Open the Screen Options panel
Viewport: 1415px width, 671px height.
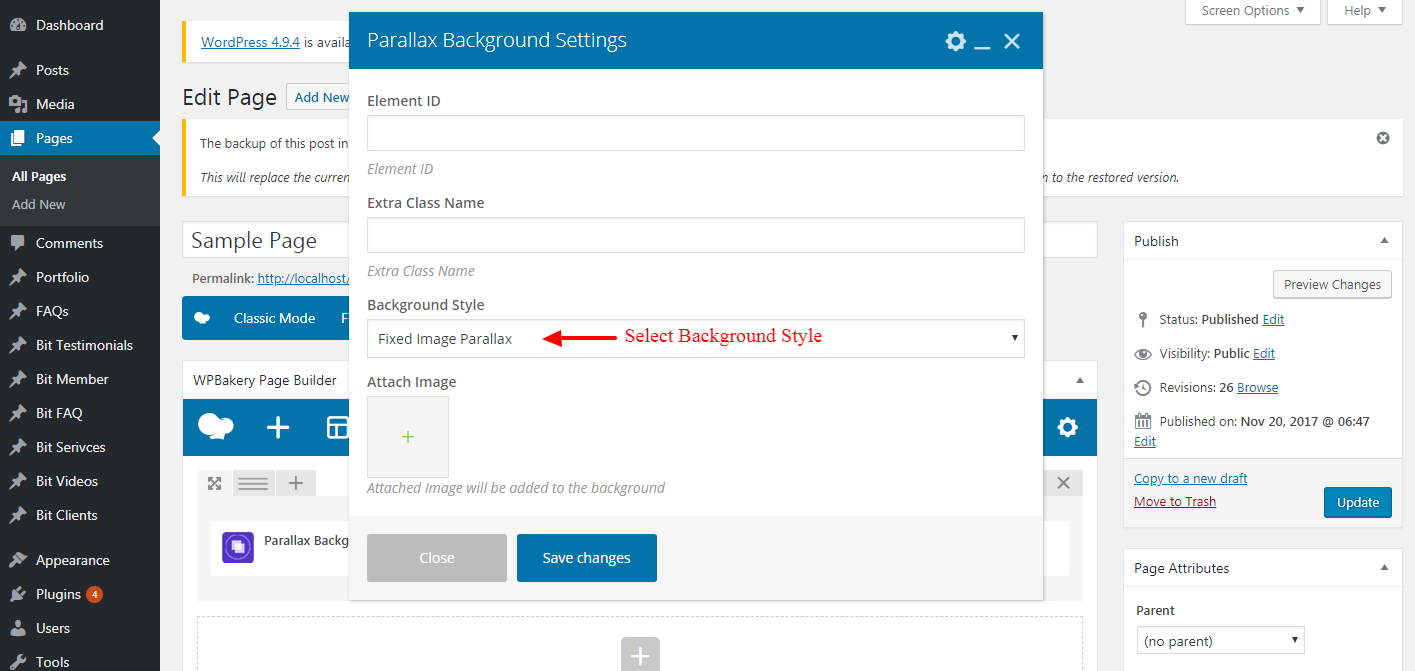pyautogui.click(x=1252, y=11)
